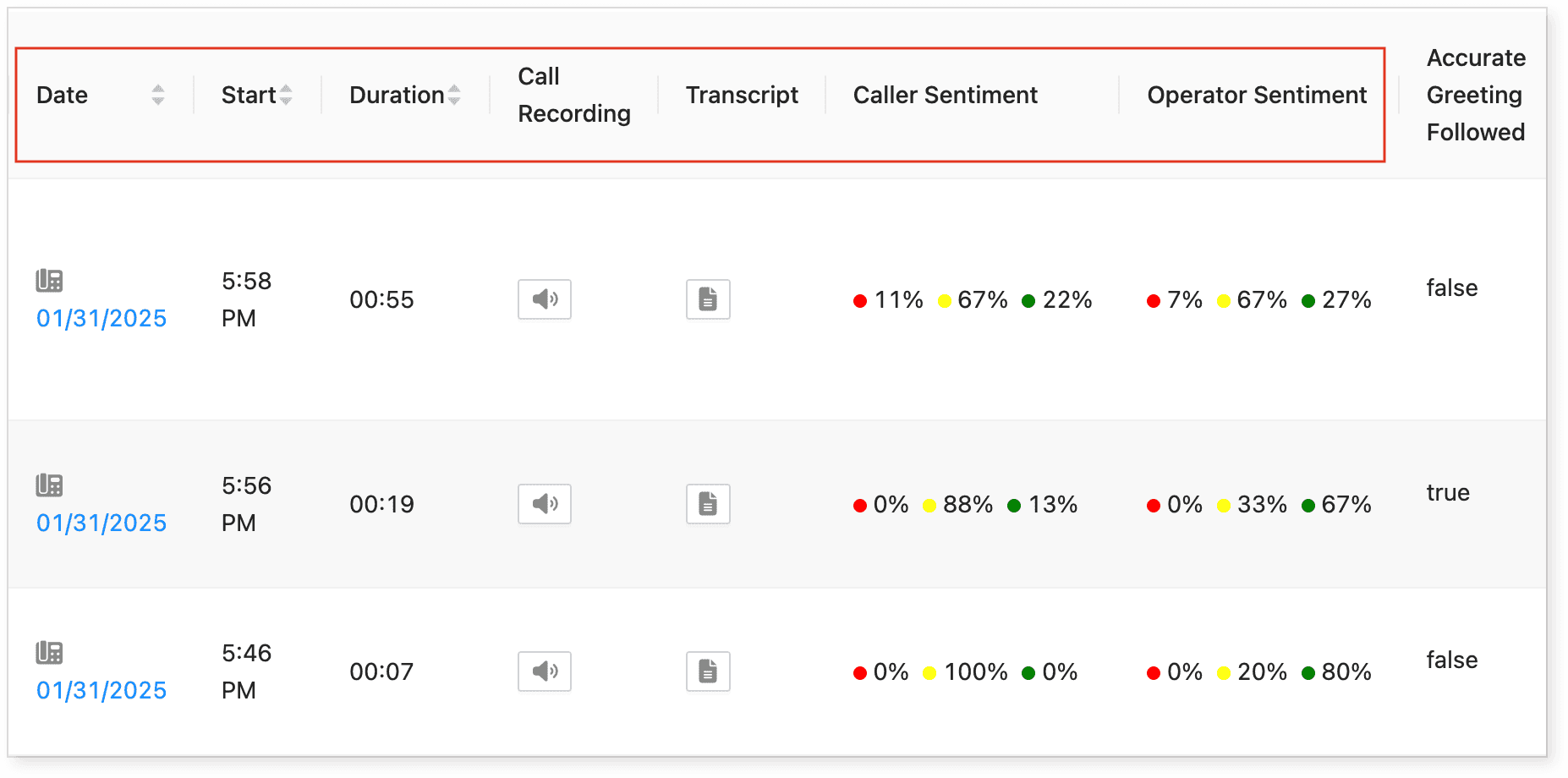The height and width of the screenshot is (778, 1568).
Task: Sort by Duration using sort arrows
Action: click(x=454, y=95)
